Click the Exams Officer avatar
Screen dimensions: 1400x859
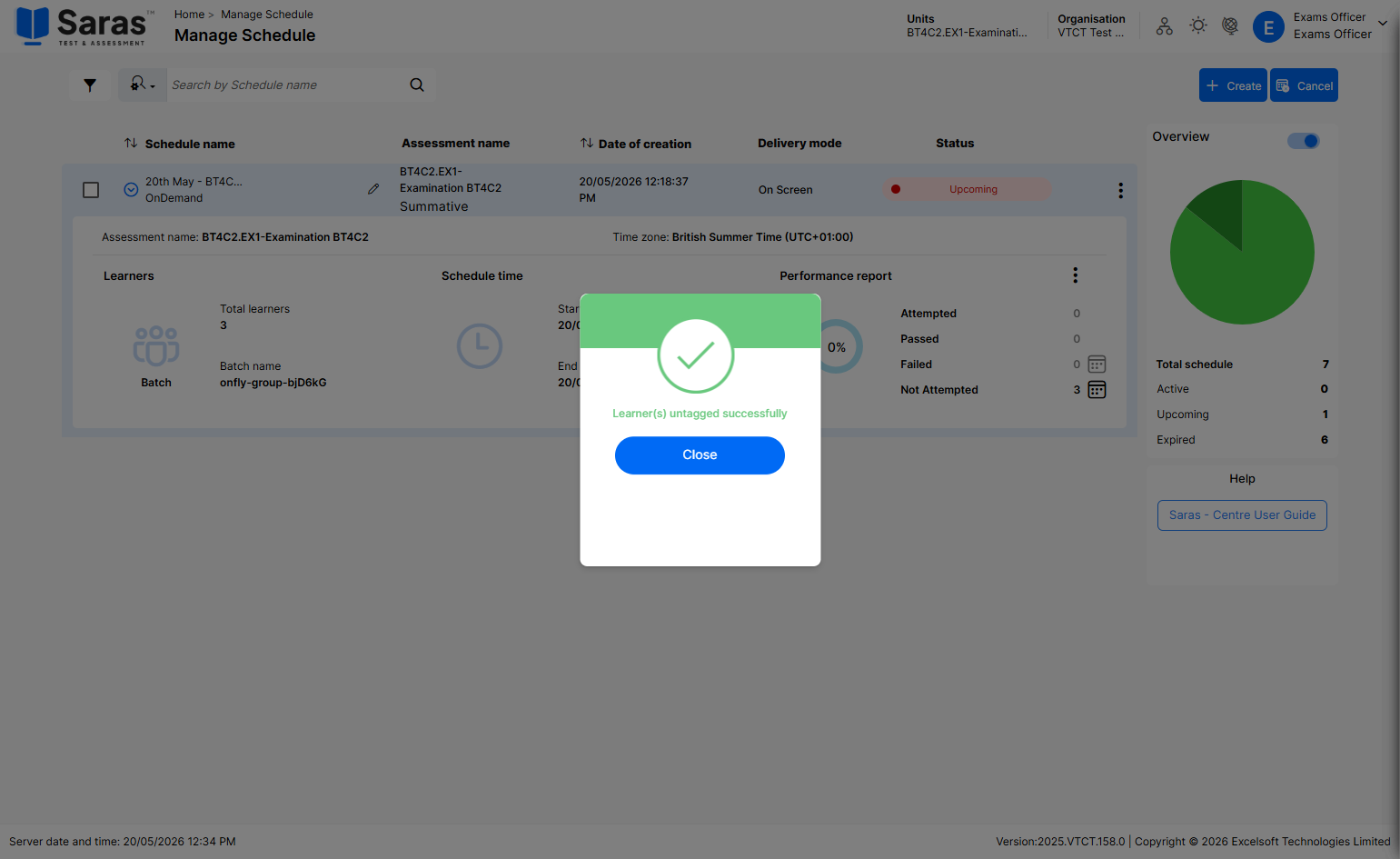coord(1268,27)
